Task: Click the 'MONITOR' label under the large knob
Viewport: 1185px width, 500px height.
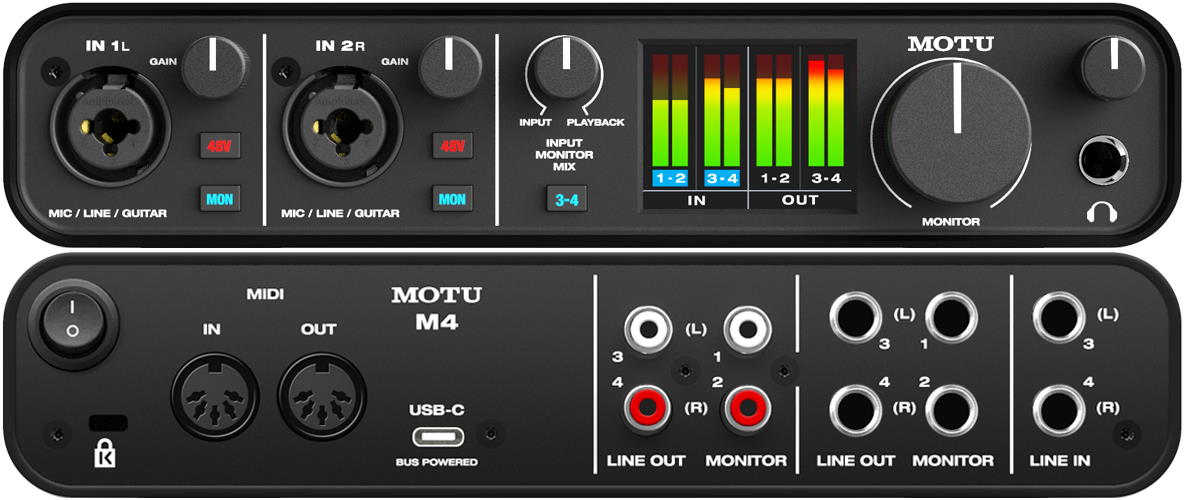Action: pyautogui.click(x=951, y=221)
